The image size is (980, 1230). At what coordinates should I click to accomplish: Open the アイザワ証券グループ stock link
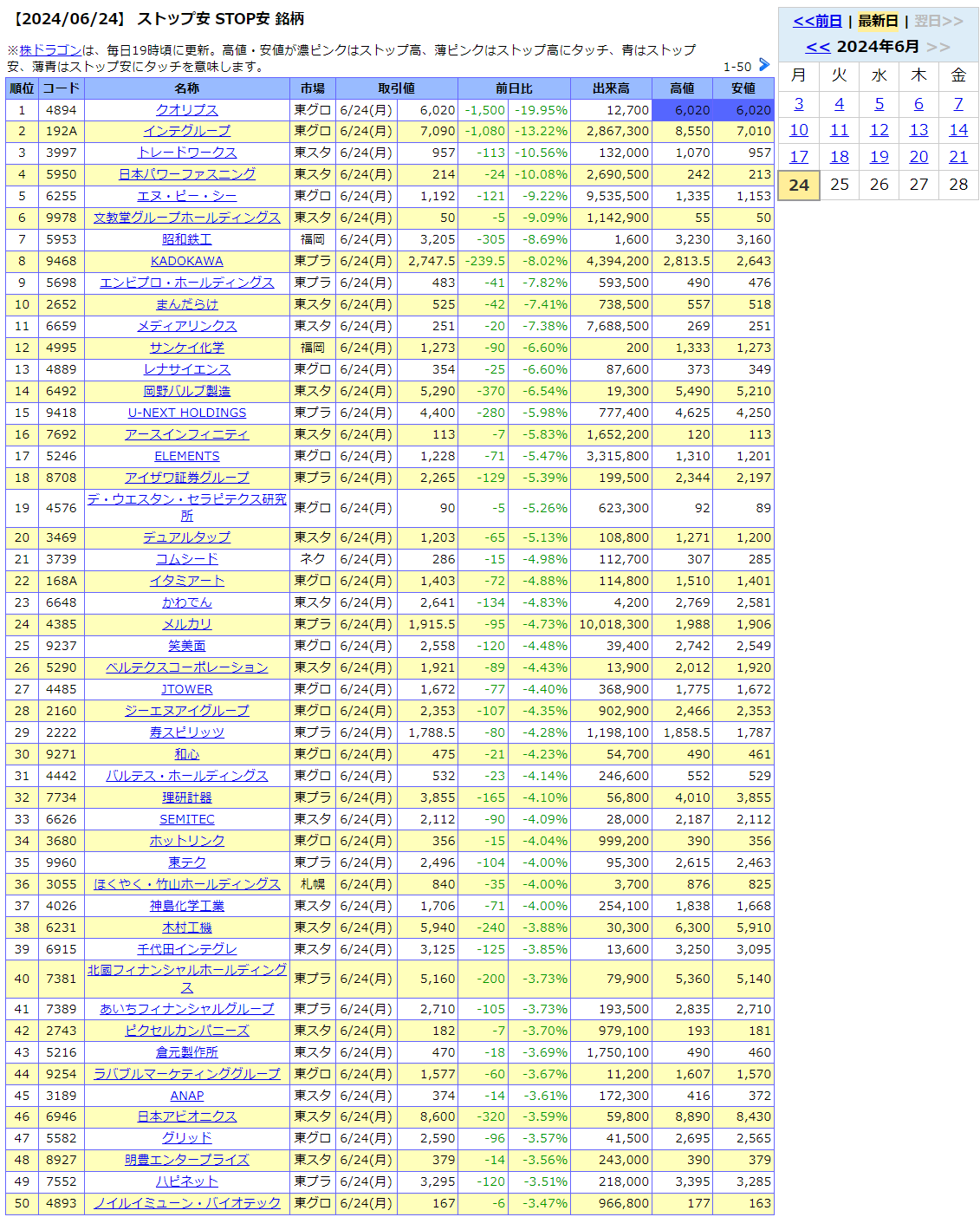point(187,478)
